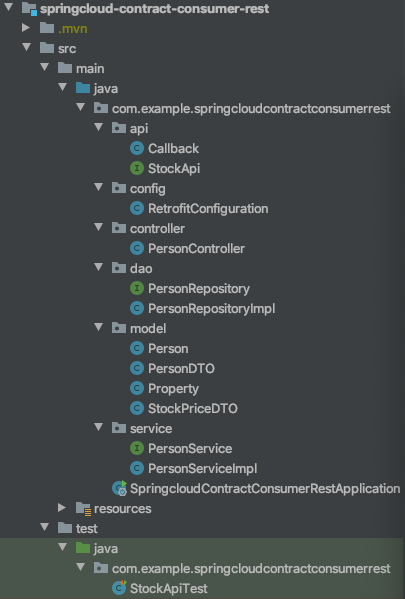Click the PersonRepository interface icon
405x599 pixels.
click(137, 288)
